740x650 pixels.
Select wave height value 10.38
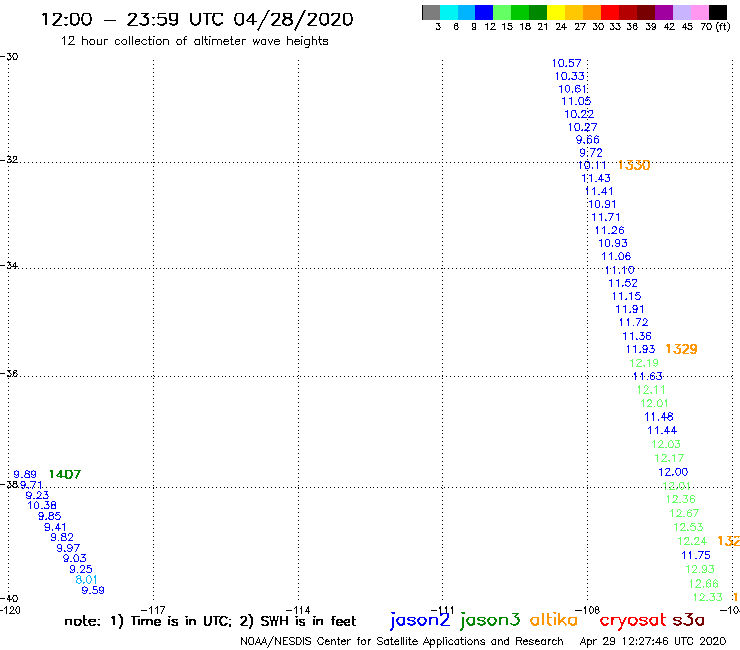pyautogui.click(x=42, y=506)
